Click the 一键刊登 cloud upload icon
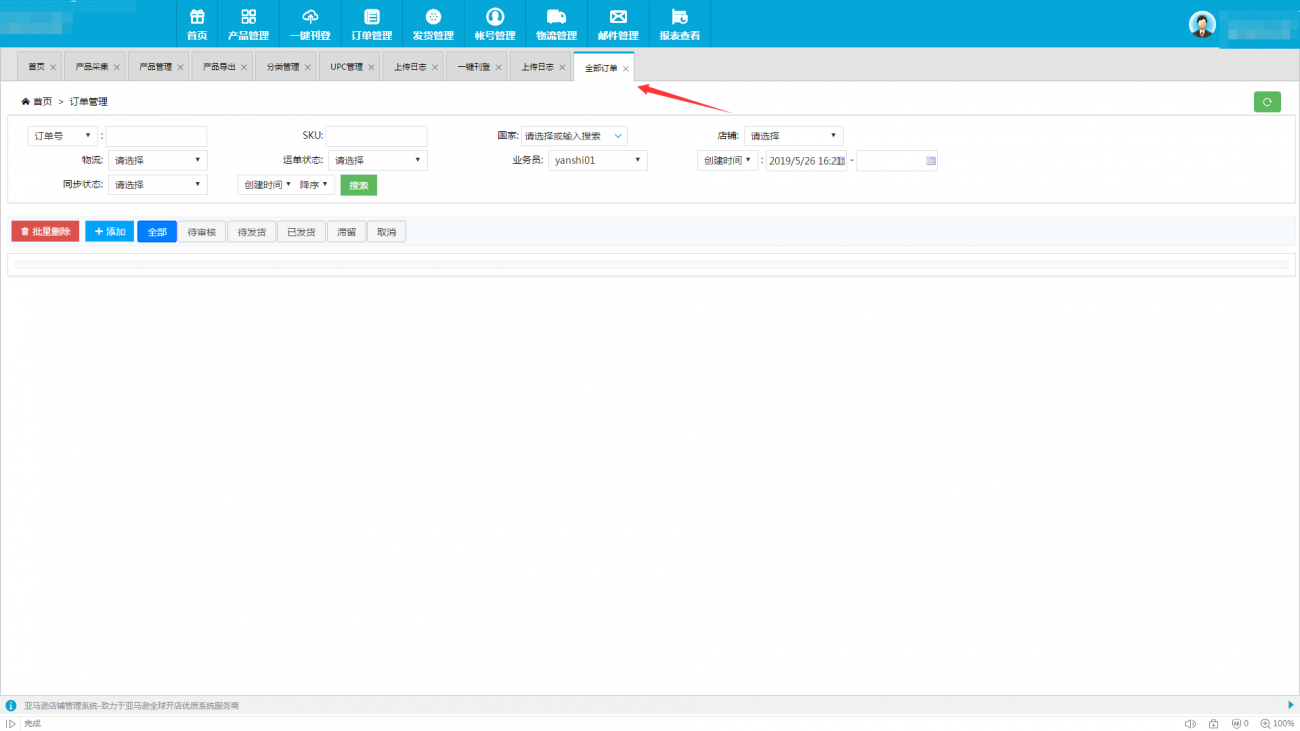Screen dimensions: 1300x731 310,24
